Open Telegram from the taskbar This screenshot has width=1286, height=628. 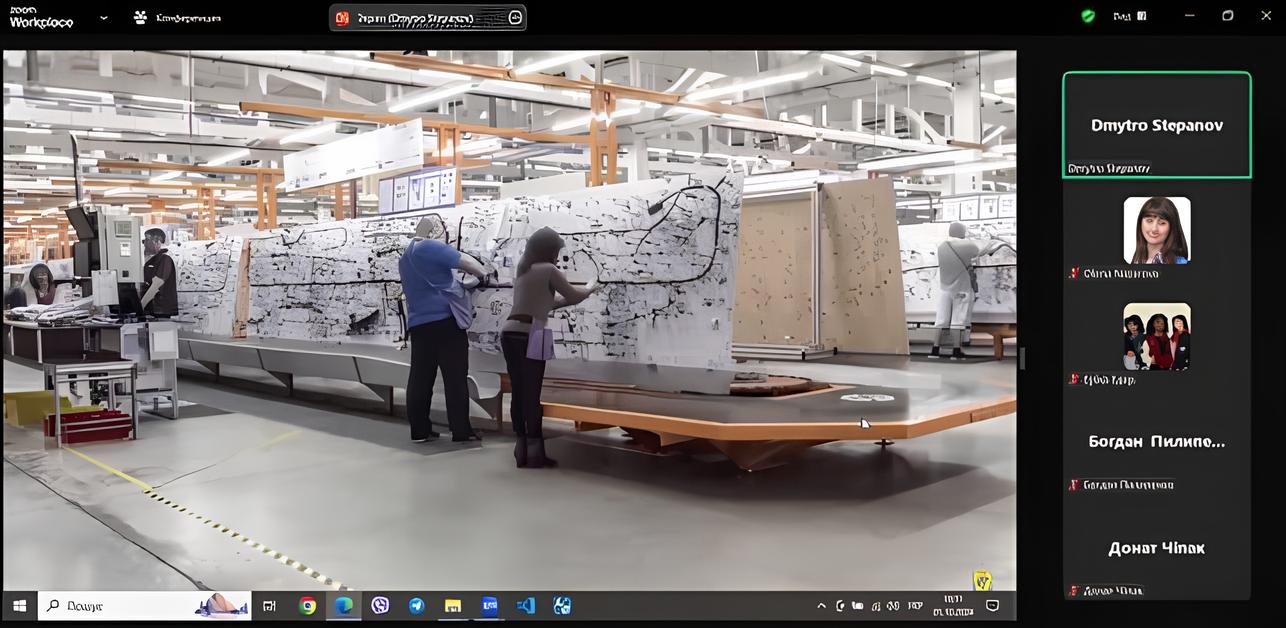[x=416, y=605]
